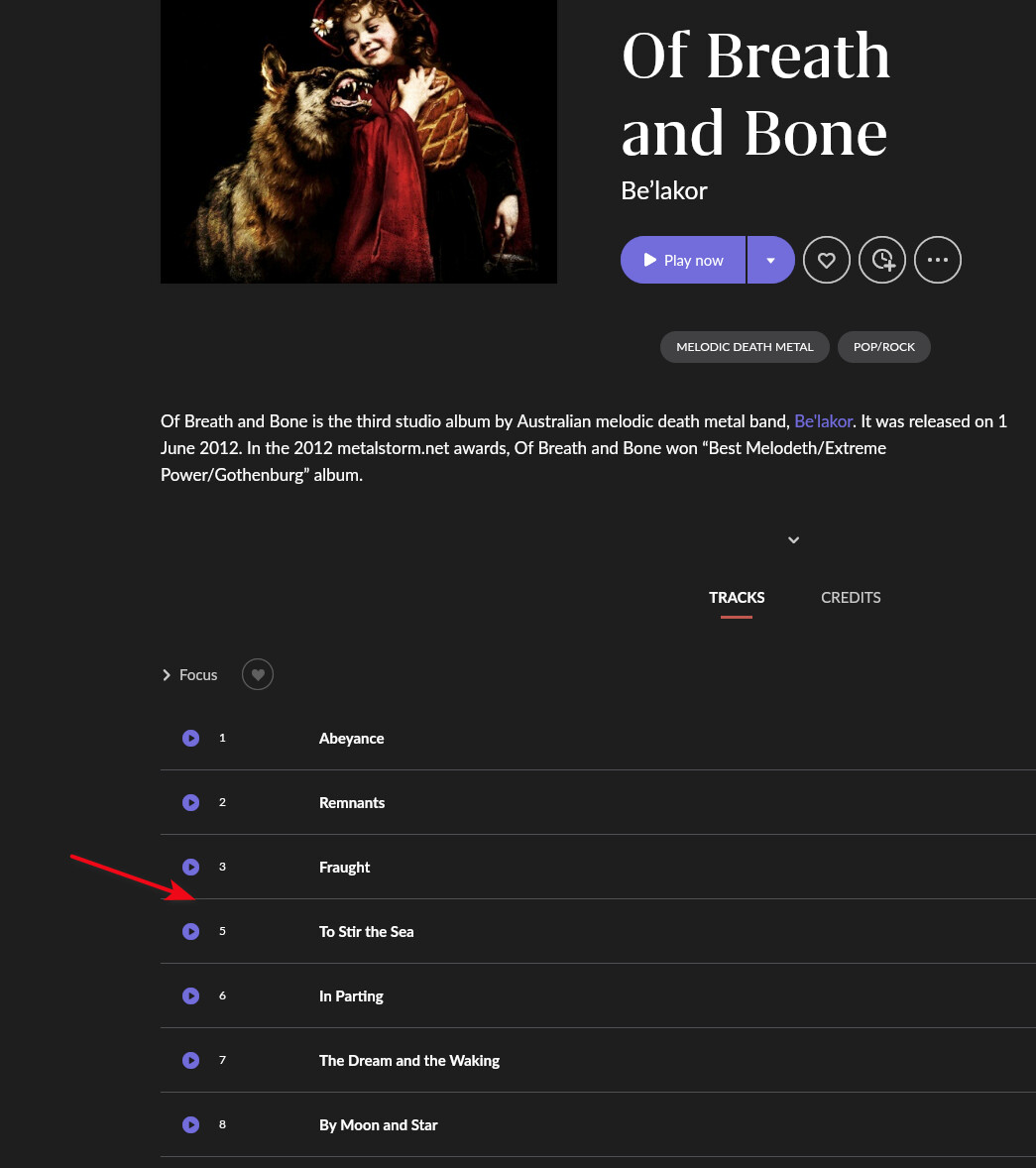Click the album cover artwork

[x=359, y=142]
